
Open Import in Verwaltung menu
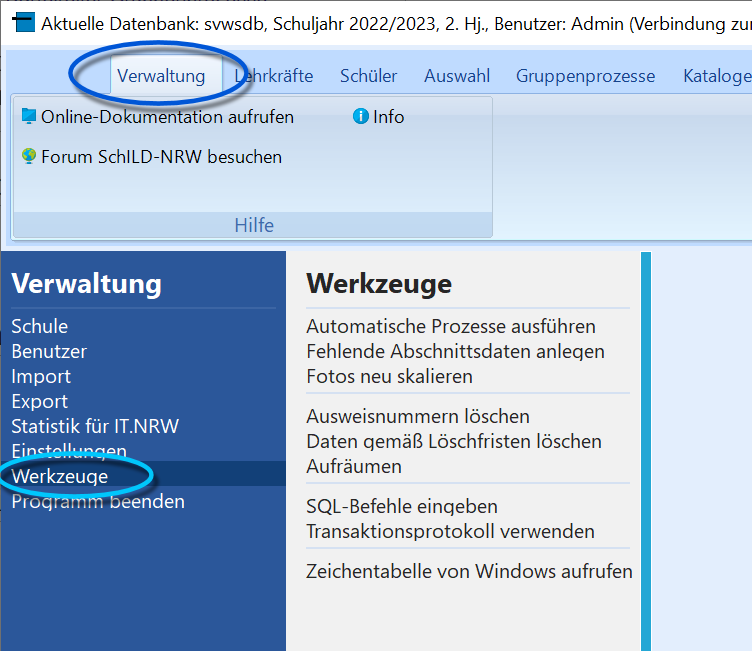(41, 376)
